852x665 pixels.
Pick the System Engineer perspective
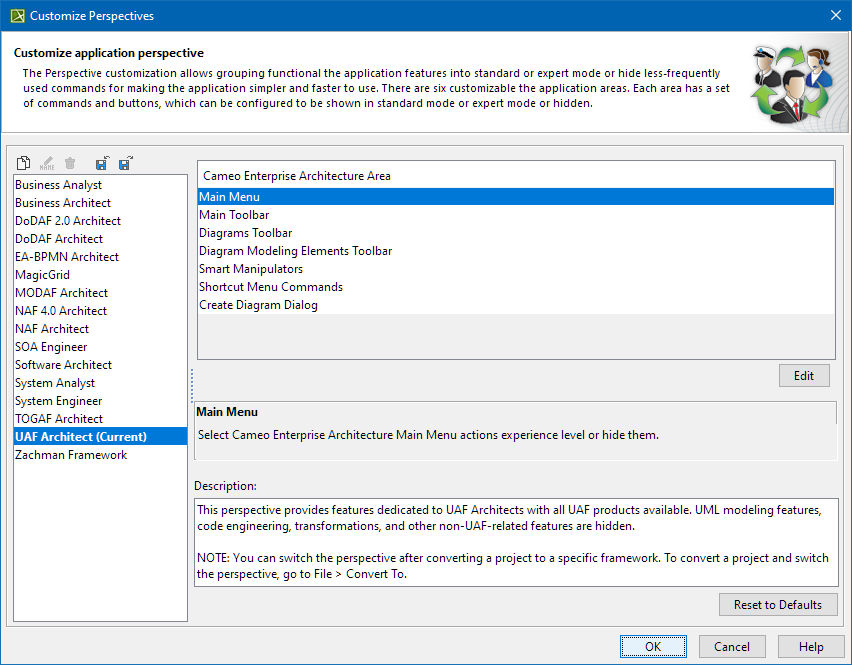point(58,401)
